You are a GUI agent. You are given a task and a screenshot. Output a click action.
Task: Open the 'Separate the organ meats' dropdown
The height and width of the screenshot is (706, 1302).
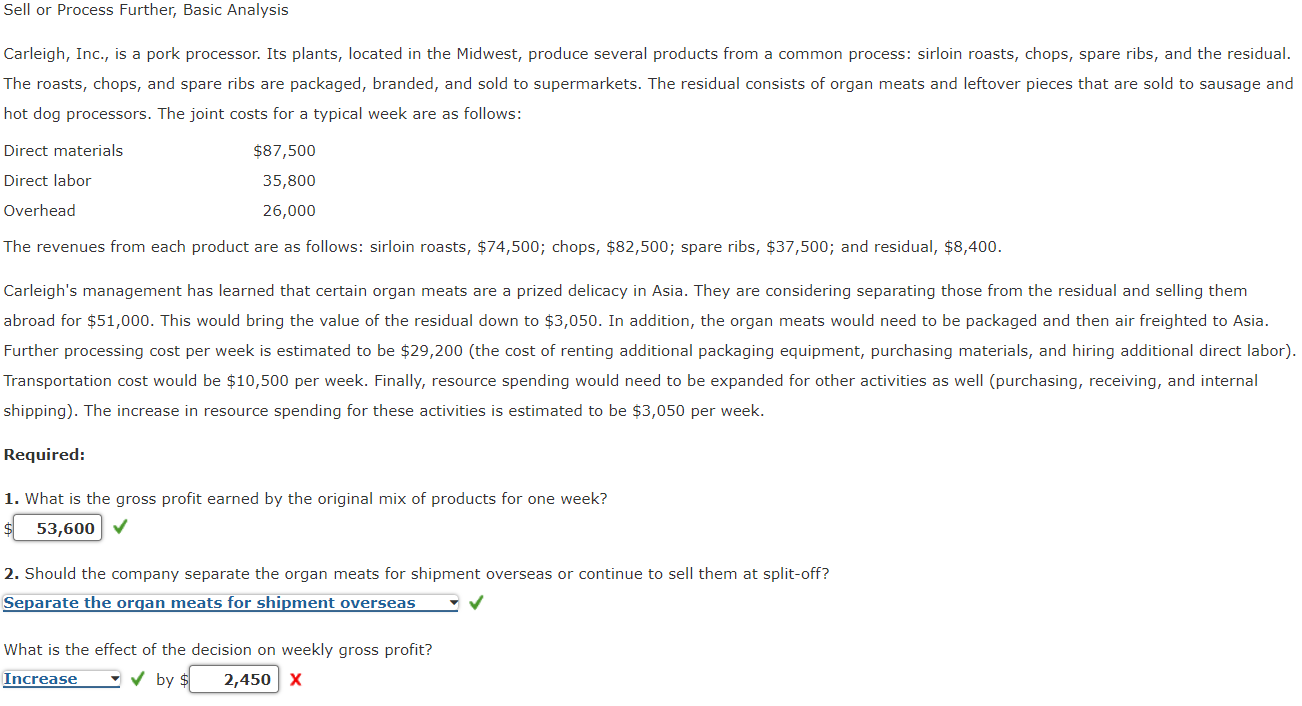tap(220, 602)
